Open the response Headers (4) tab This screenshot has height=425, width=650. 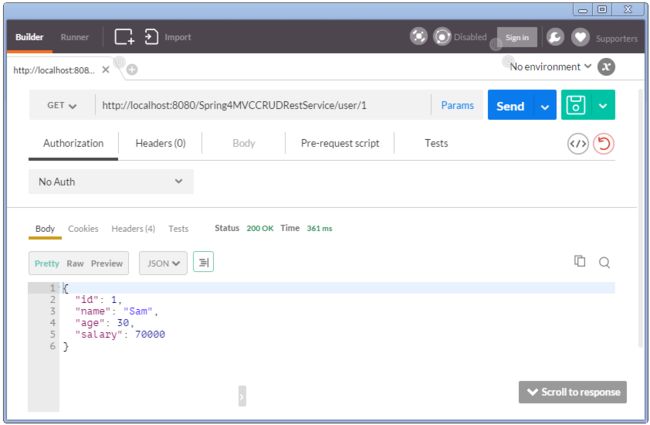(x=133, y=228)
